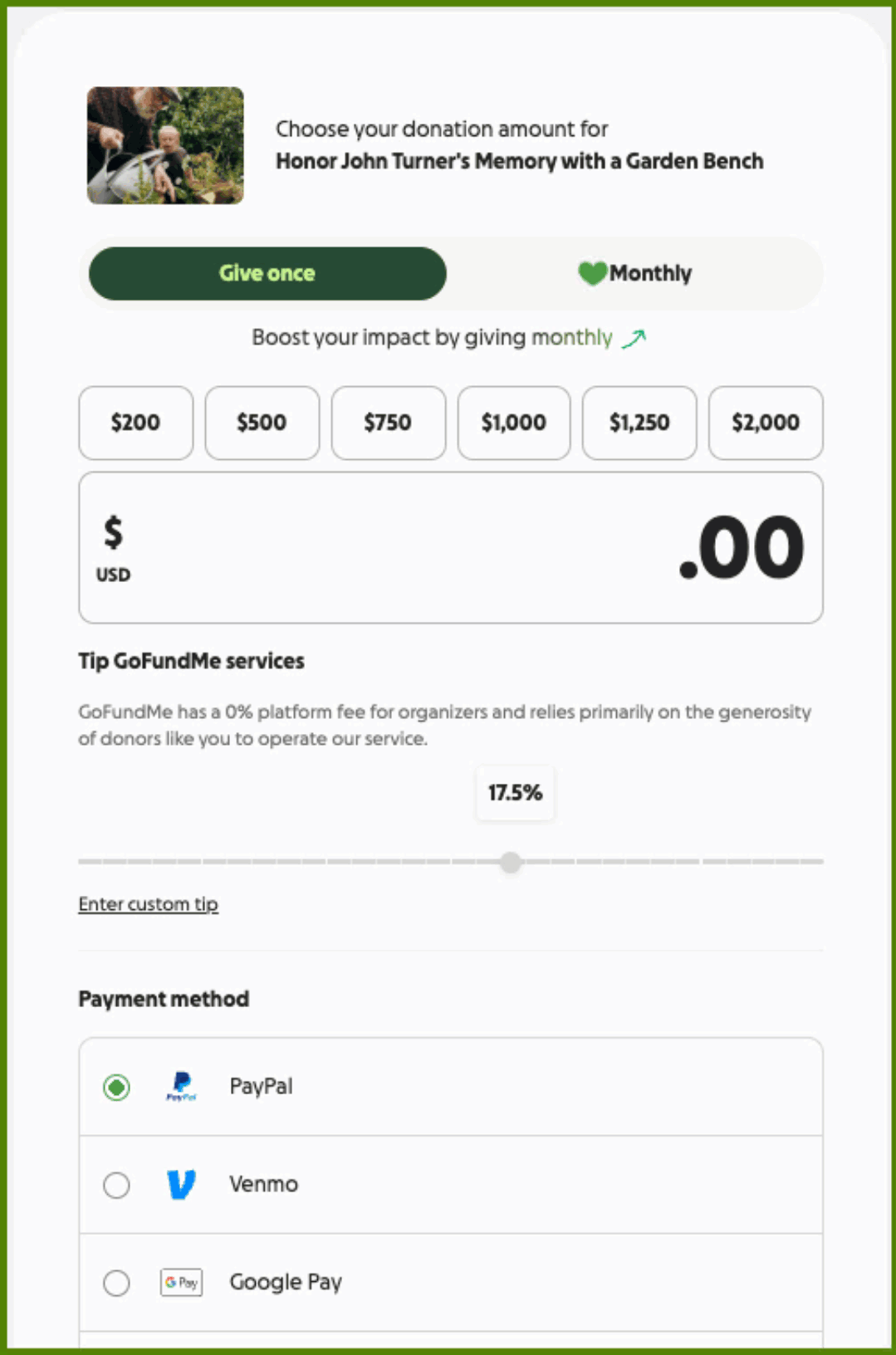Choose the $500 donation amount

pos(262,423)
